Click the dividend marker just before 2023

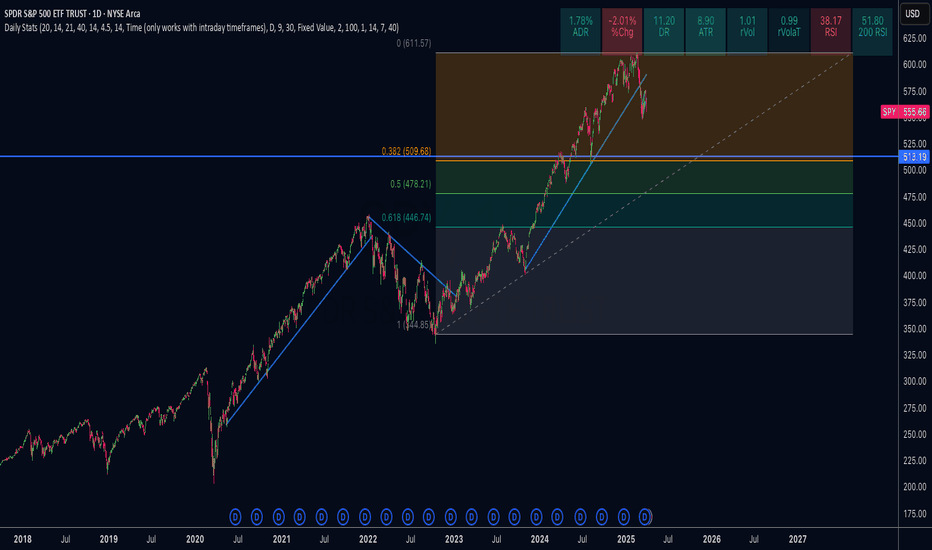[x=451, y=517]
